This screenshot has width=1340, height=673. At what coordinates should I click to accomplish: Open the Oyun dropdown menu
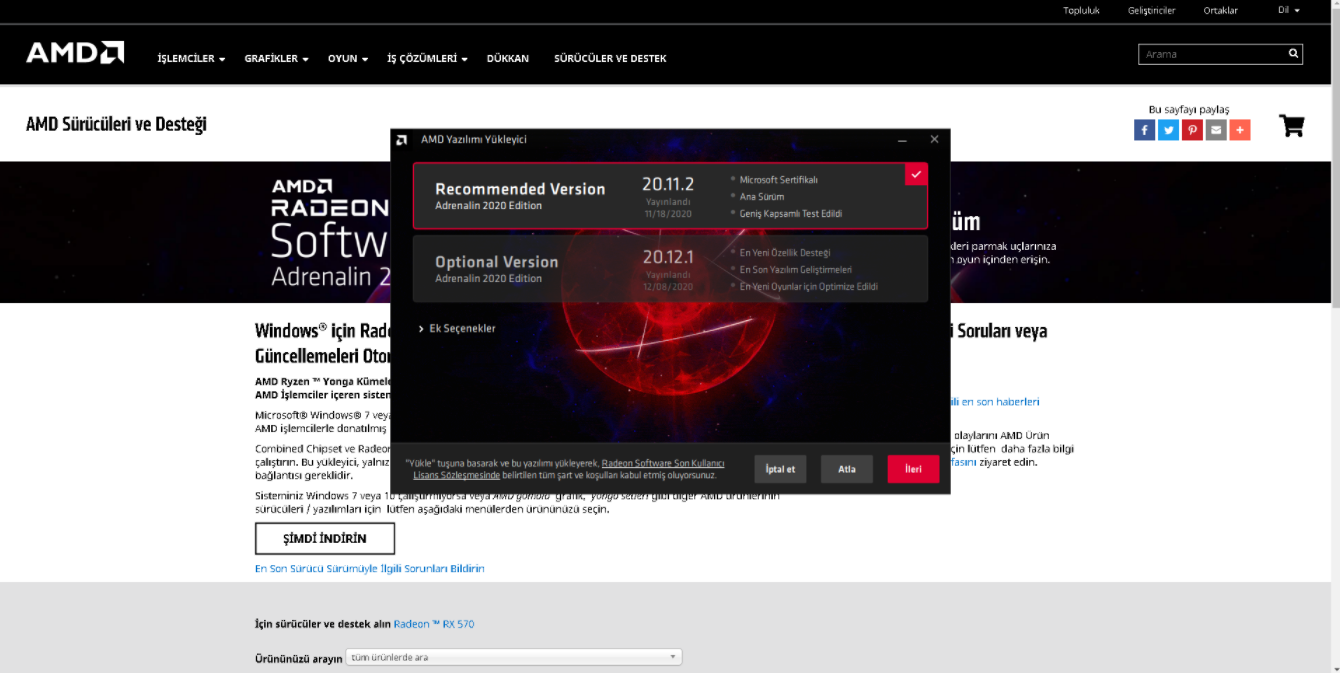pos(348,59)
